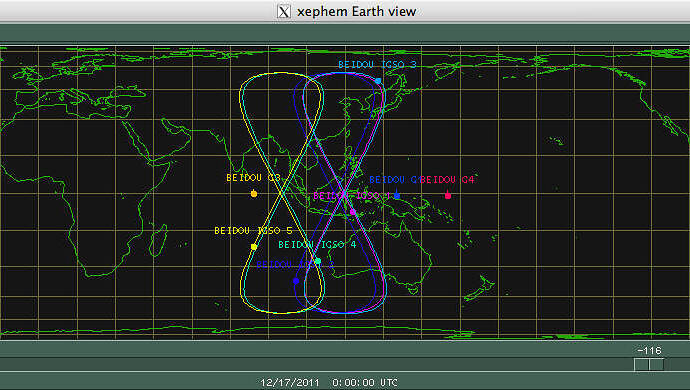Click the X11 icon in the title bar

[x=284, y=11]
